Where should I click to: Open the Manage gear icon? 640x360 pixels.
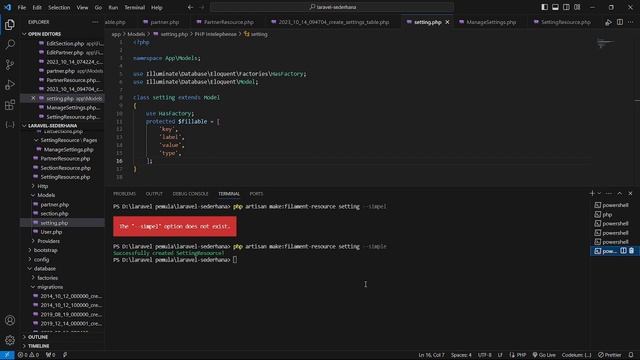click(x=10, y=340)
